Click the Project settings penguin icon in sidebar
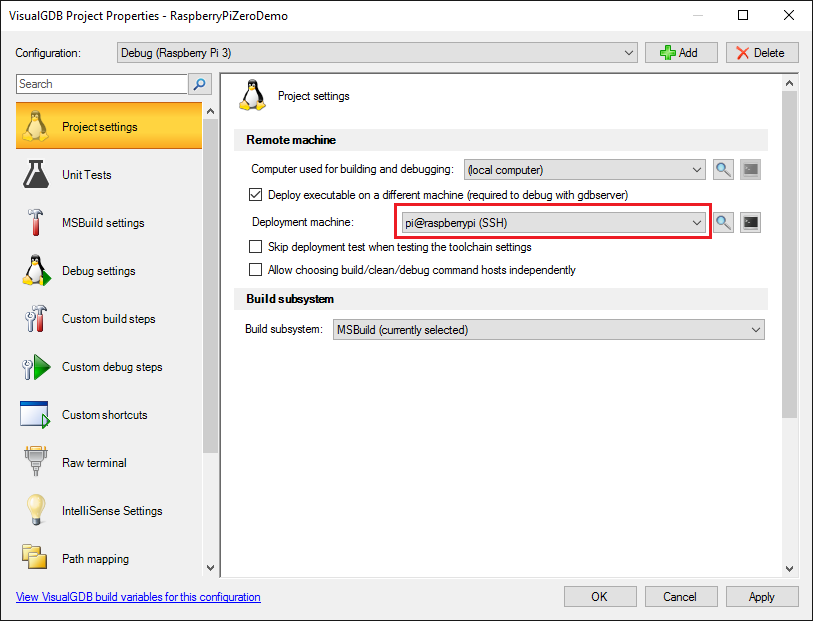The image size is (813, 621). click(35, 126)
